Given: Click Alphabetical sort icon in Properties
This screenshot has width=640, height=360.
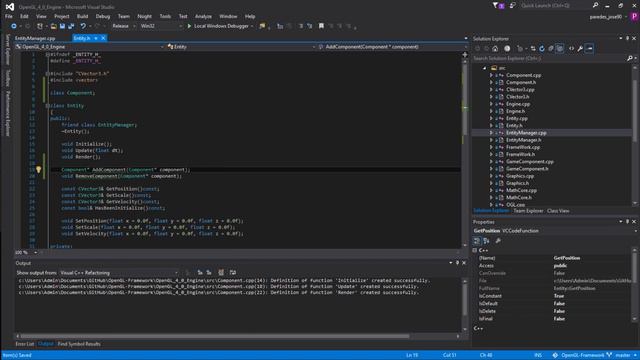Looking at the screenshot, I should 486,241.
